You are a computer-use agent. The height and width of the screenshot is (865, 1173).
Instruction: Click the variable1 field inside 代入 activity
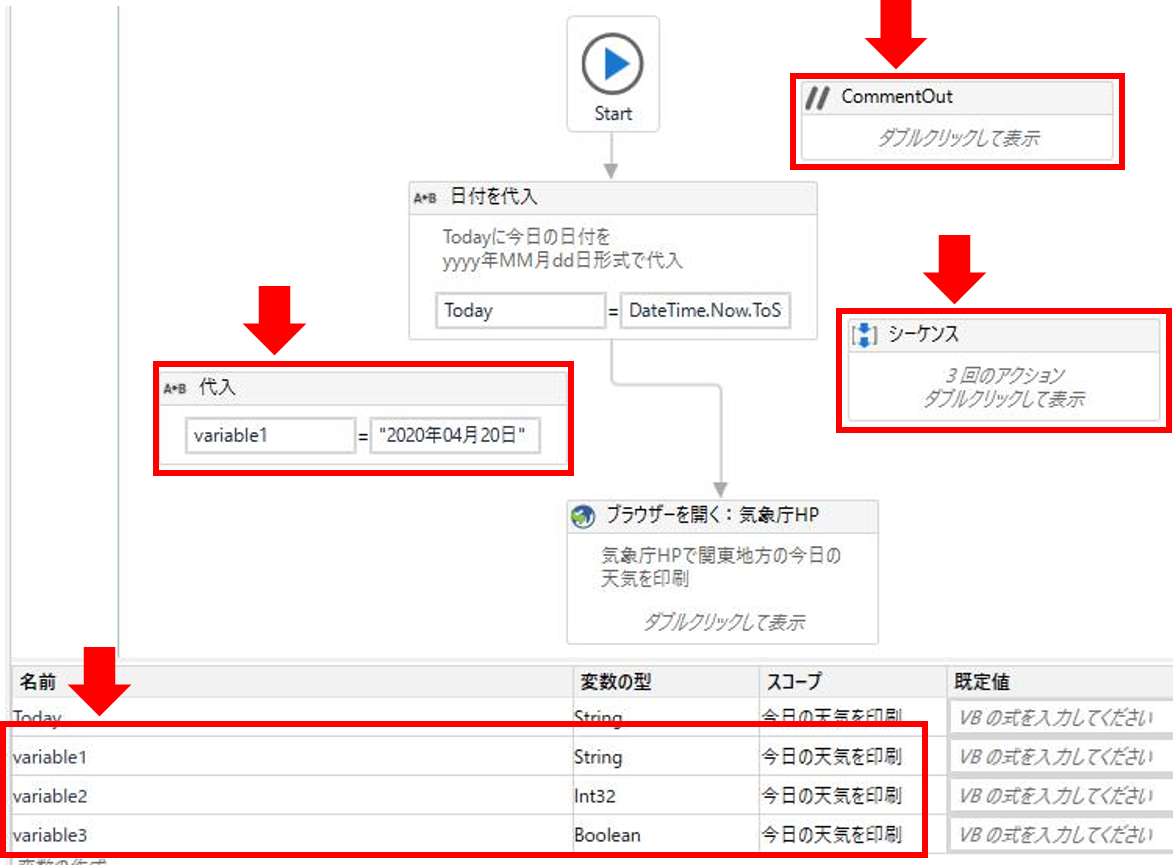click(x=269, y=435)
